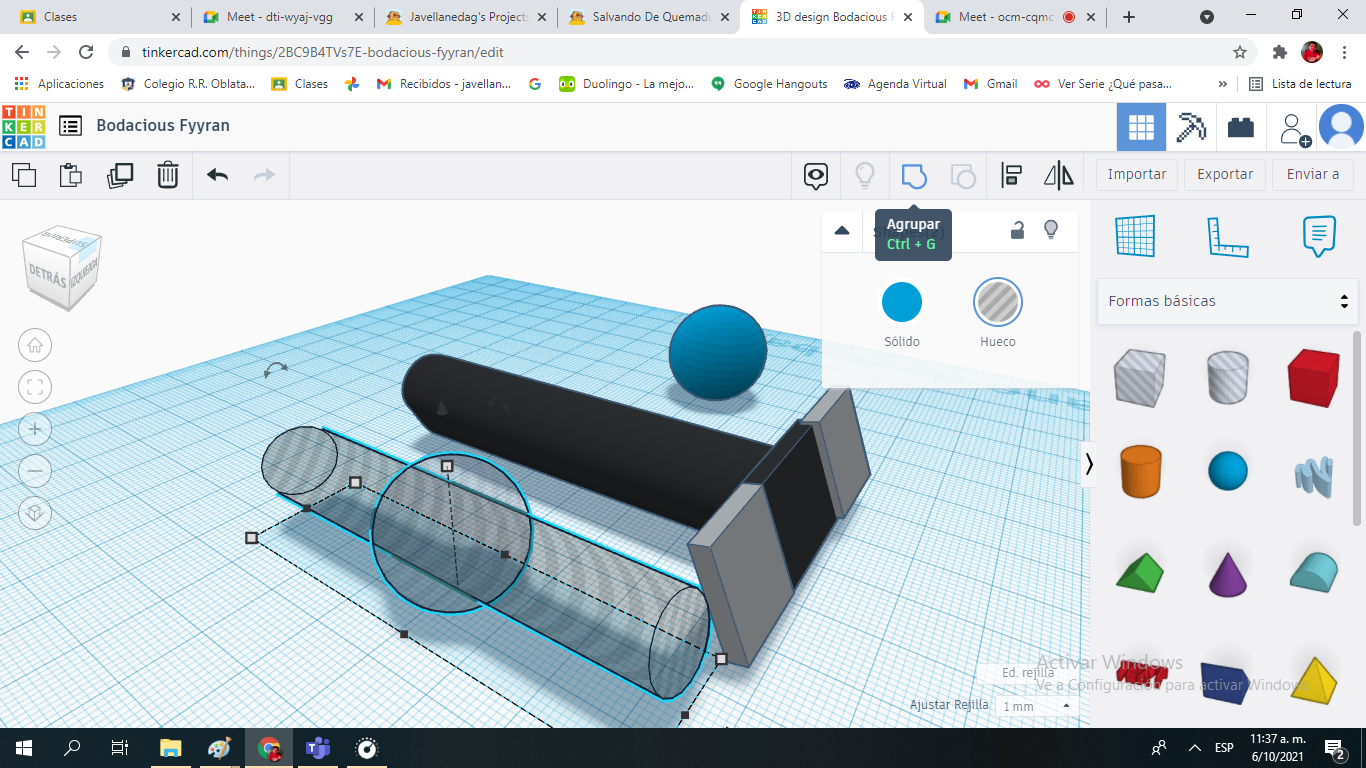The width and height of the screenshot is (1366, 768).
Task: Open Microsoft Teams from the taskbar
Action: (x=318, y=747)
